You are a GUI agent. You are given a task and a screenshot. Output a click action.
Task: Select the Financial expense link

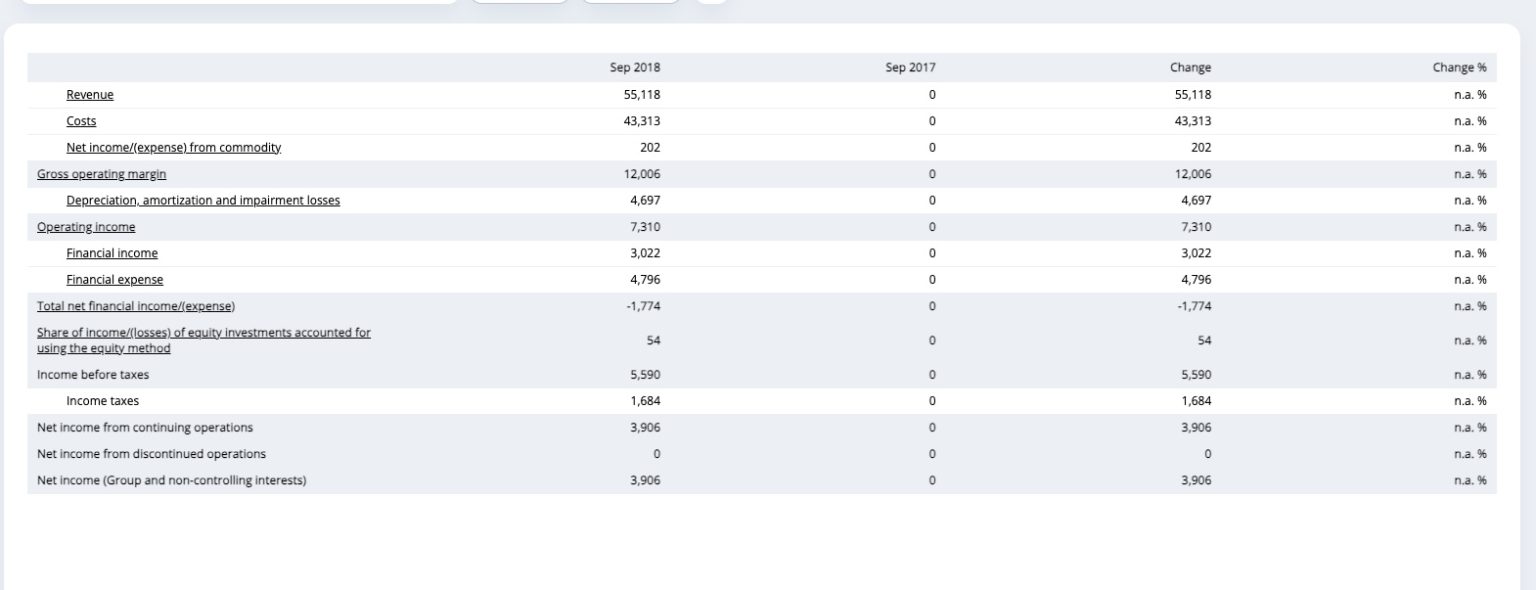[115, 280]
